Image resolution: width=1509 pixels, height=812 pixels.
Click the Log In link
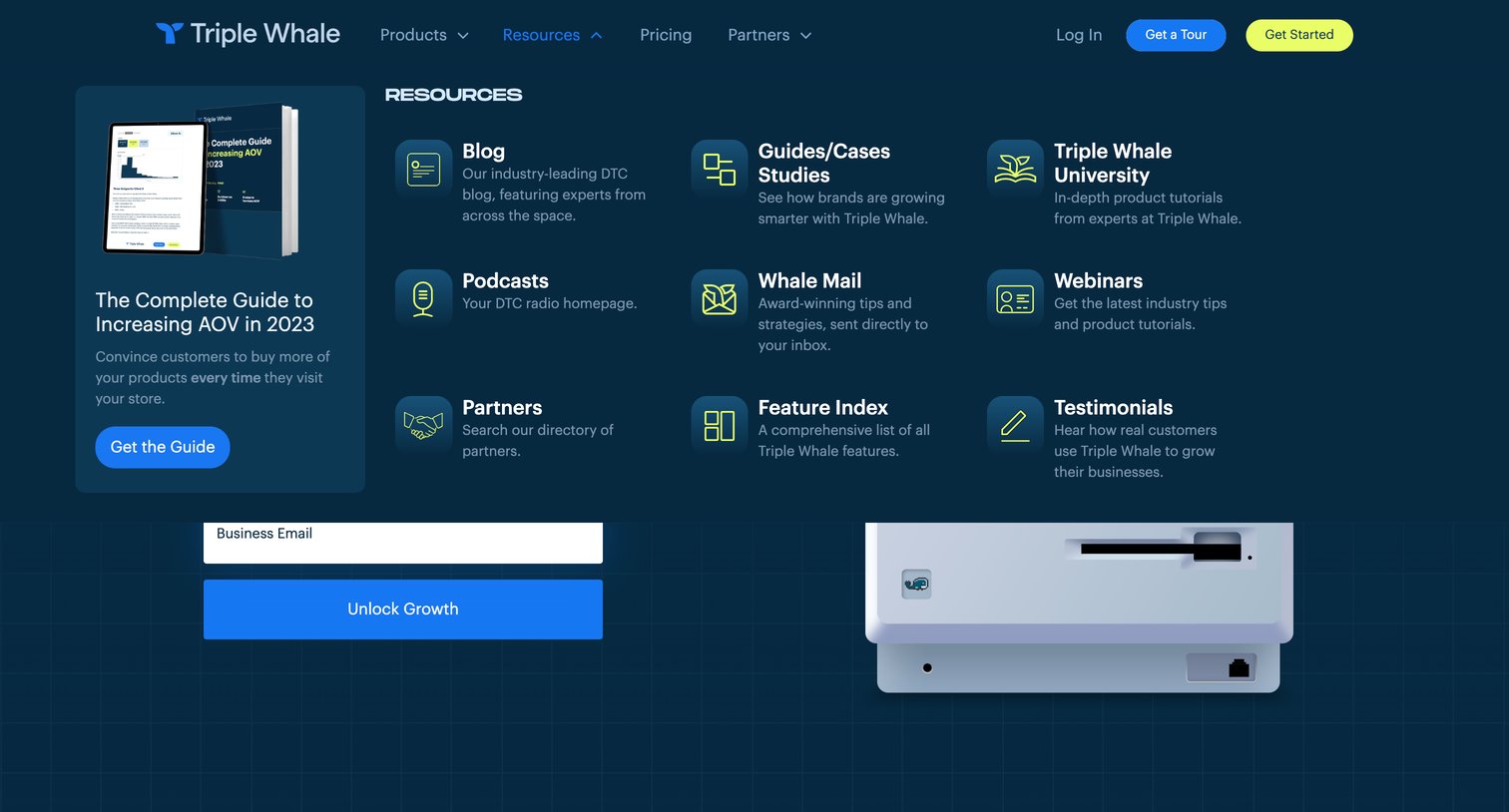(x=1079, y=35)
